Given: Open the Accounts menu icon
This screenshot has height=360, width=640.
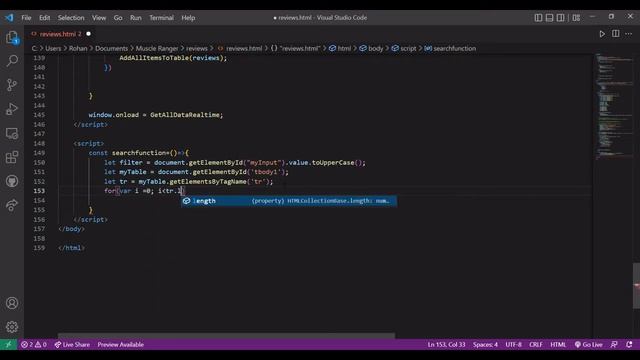Looking at the screenshot, I should pyautogui.click(x=12, y=303).
